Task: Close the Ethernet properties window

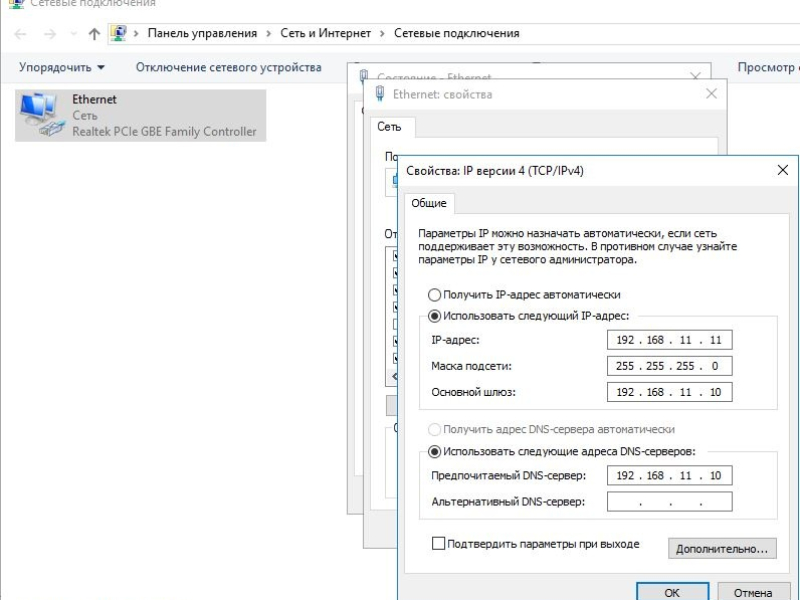Action: tap(711, 93)
